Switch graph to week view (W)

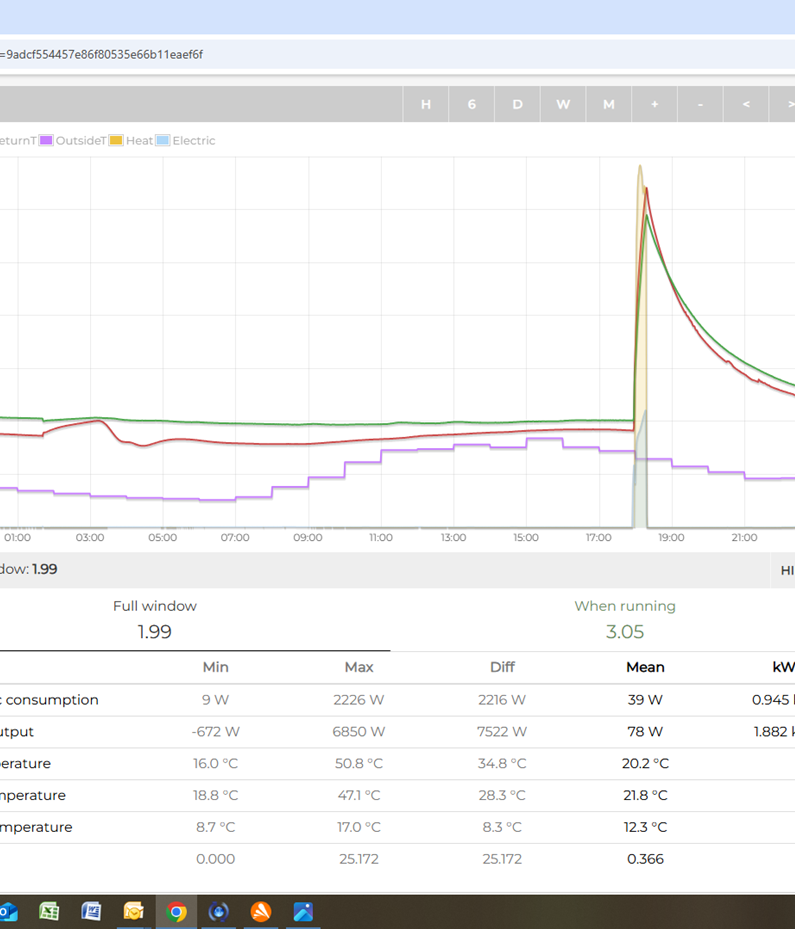point(563,104)
